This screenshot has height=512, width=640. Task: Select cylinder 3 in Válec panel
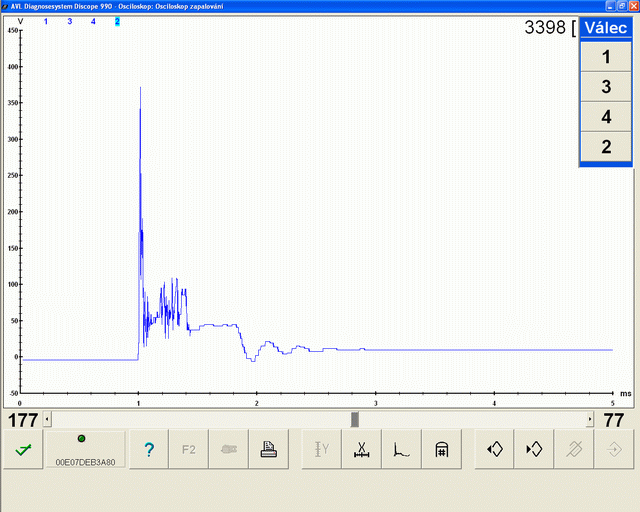(x=606, y=87)
